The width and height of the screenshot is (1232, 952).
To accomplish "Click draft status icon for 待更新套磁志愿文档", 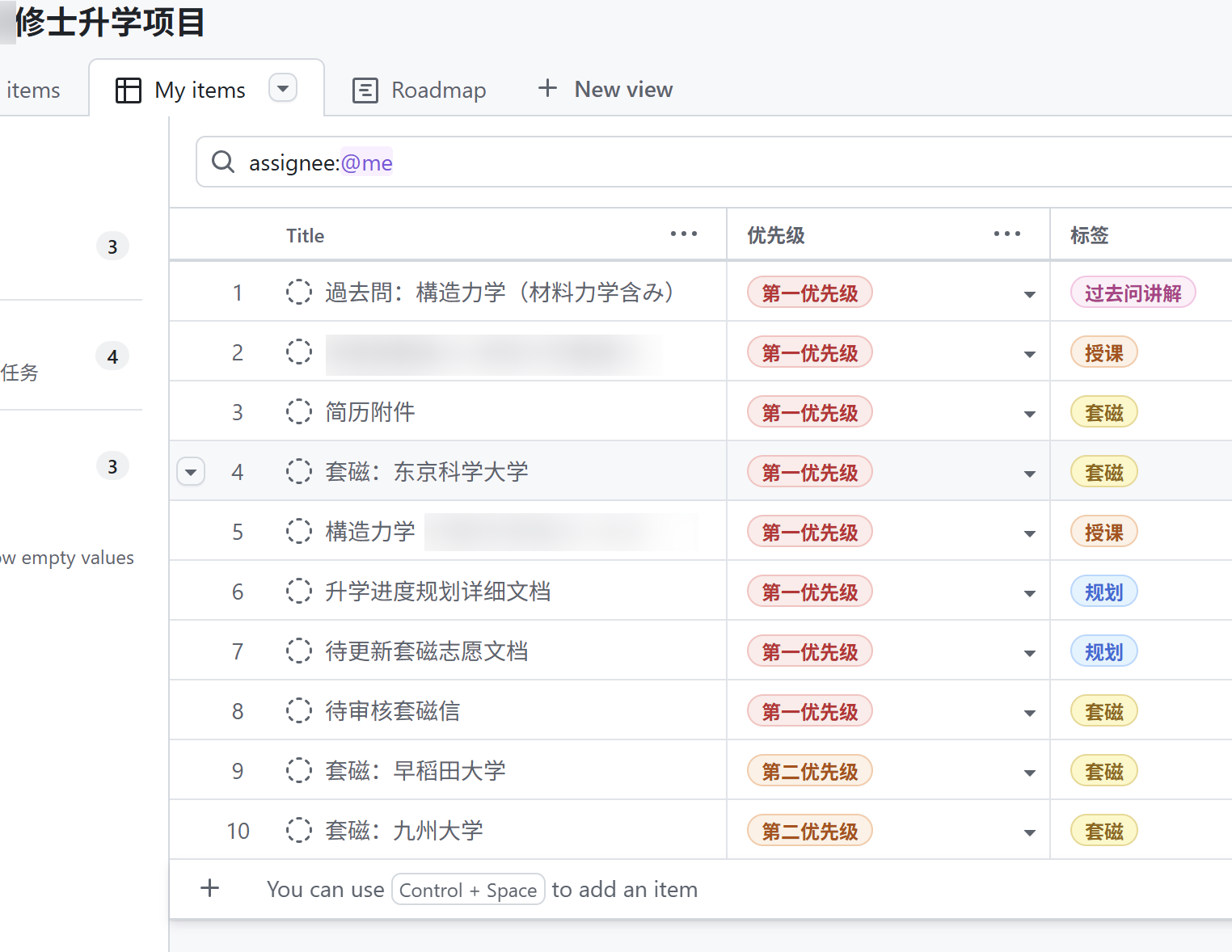I will pyautogui.click(x=298, y=651).
